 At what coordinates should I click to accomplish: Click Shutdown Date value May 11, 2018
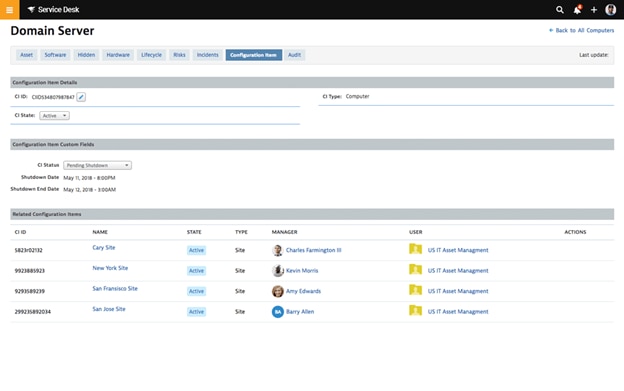coord(89,178)
